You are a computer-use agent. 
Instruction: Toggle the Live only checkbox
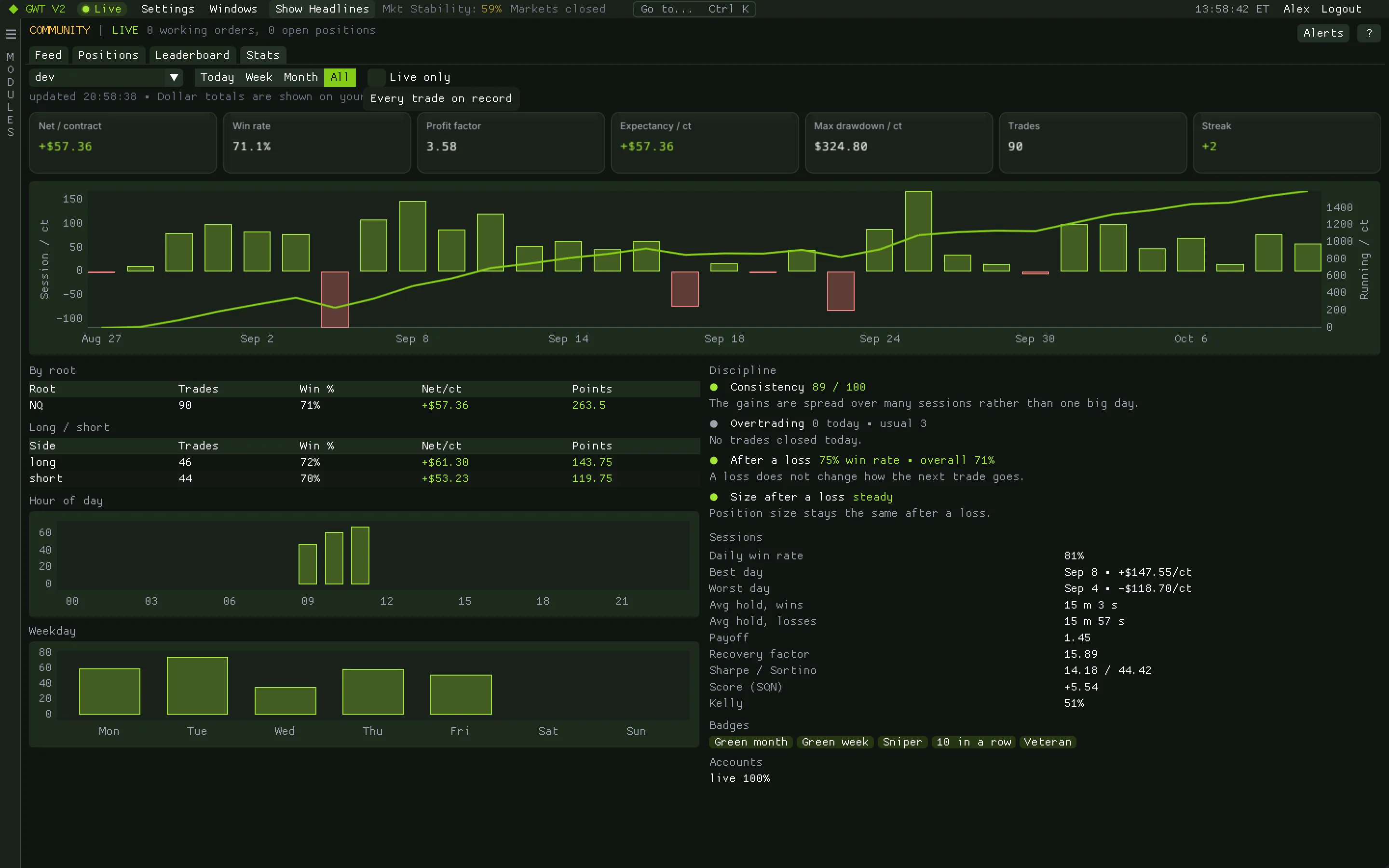click(376, 78)
